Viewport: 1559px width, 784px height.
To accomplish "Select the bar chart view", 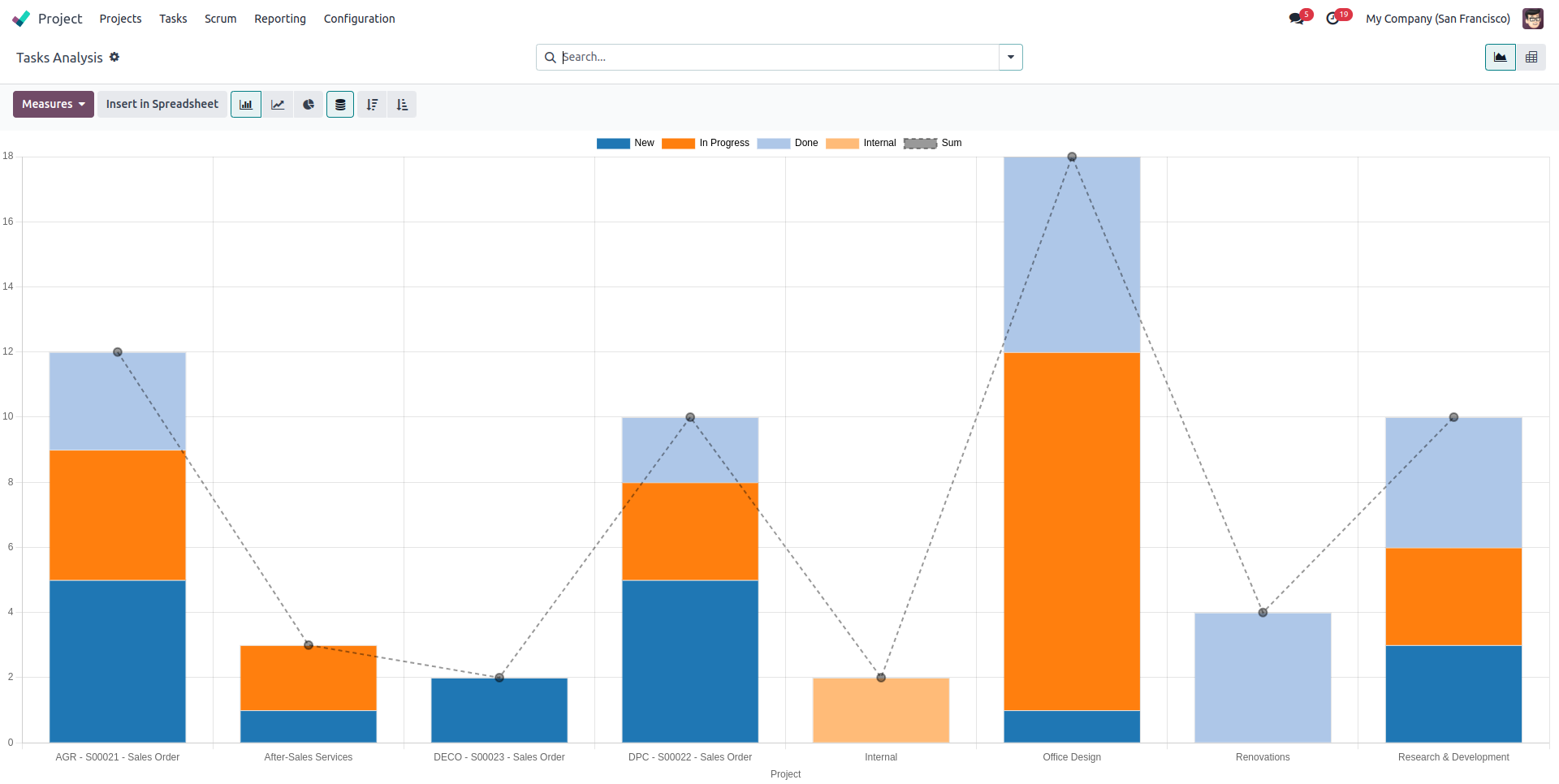I will click(246, 104).
